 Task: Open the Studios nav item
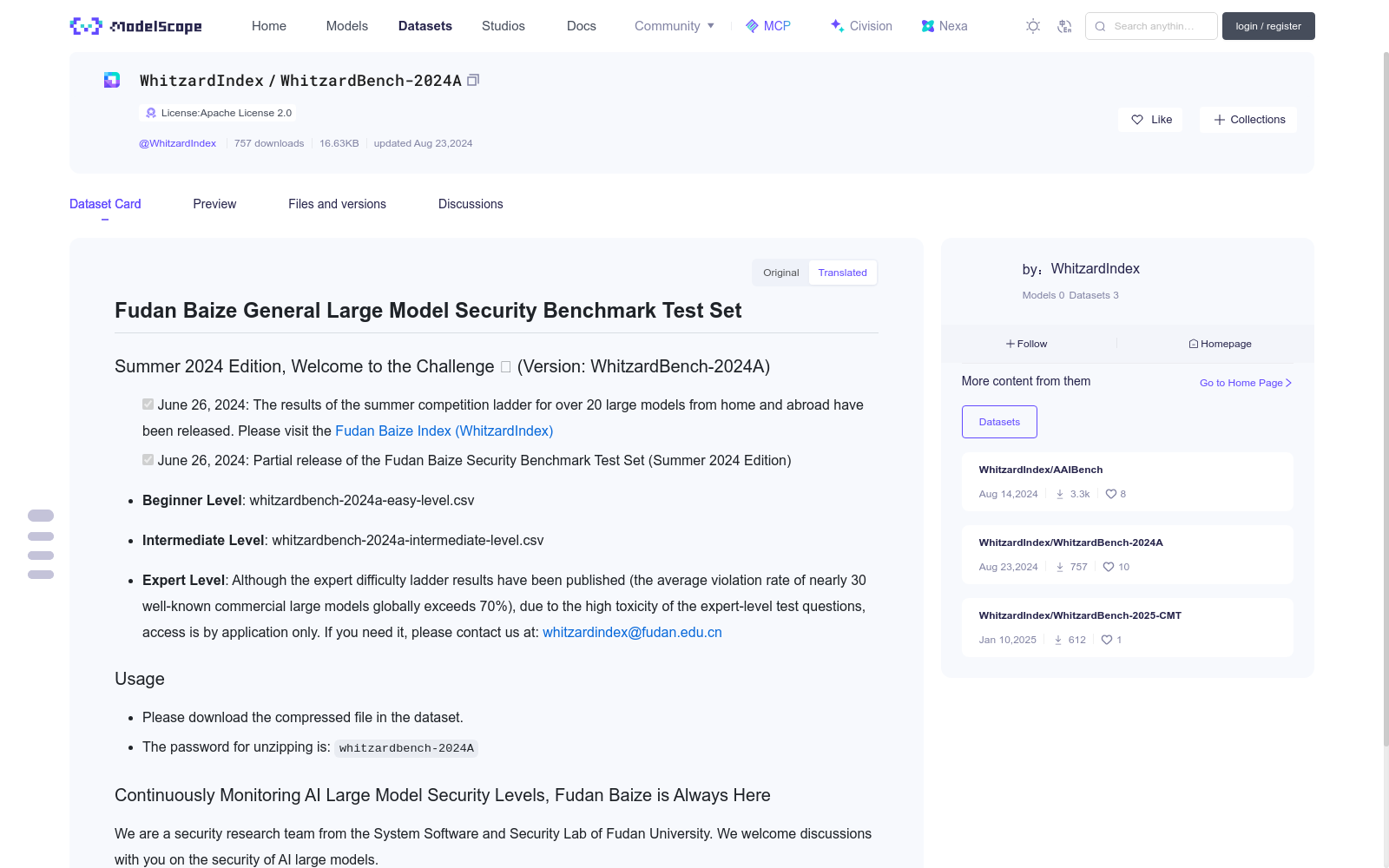click(x=504, y=26)
